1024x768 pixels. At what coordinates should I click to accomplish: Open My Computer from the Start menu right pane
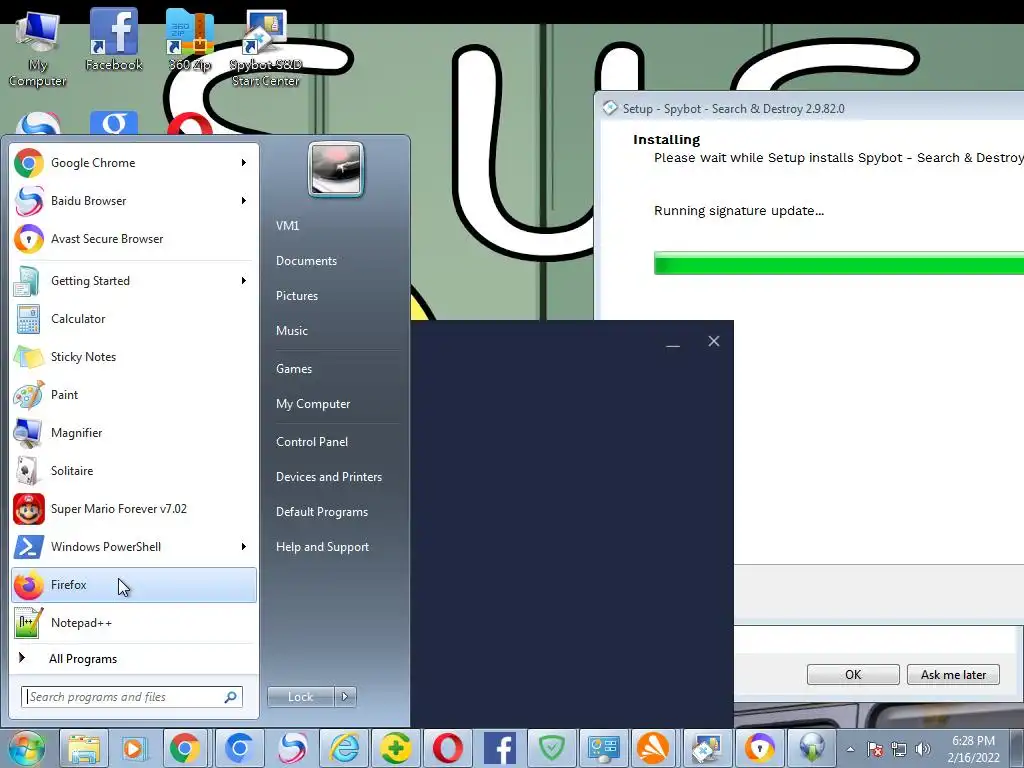click(x=313, y=404)
